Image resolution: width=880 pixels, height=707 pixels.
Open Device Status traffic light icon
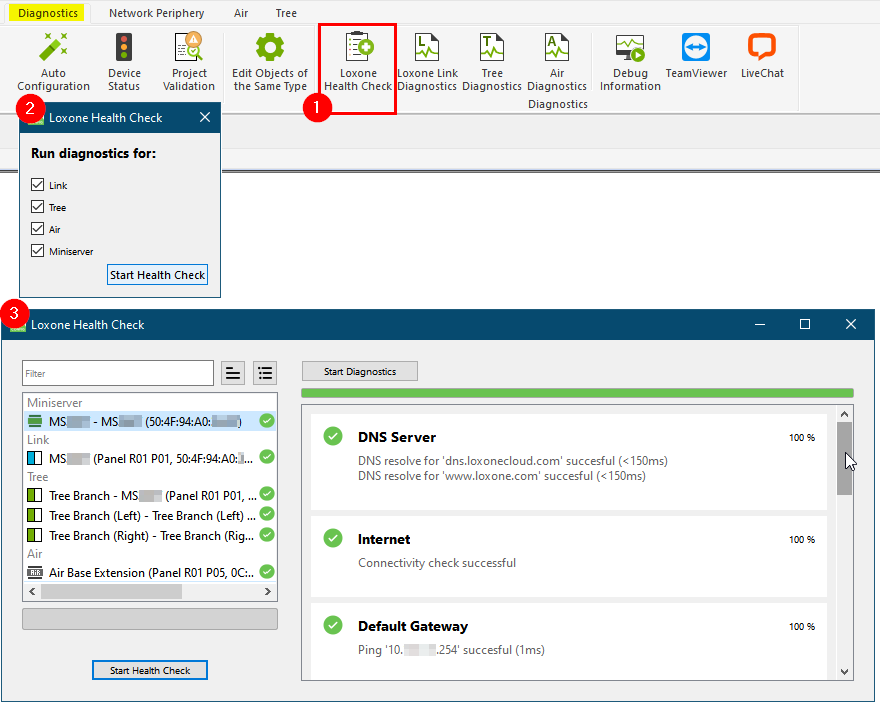point(124,47)
